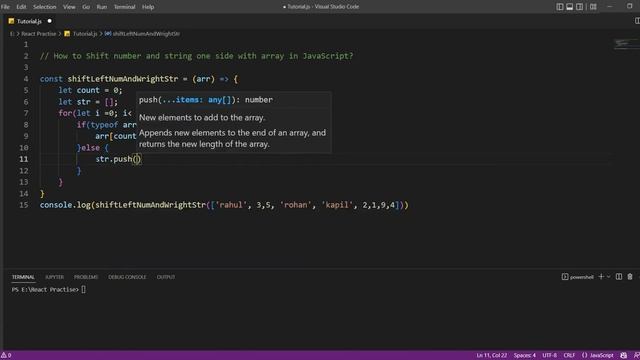The image size is (640, 360).
Task: Click the E: drive breadcrumb
Action: coord(12,34)
